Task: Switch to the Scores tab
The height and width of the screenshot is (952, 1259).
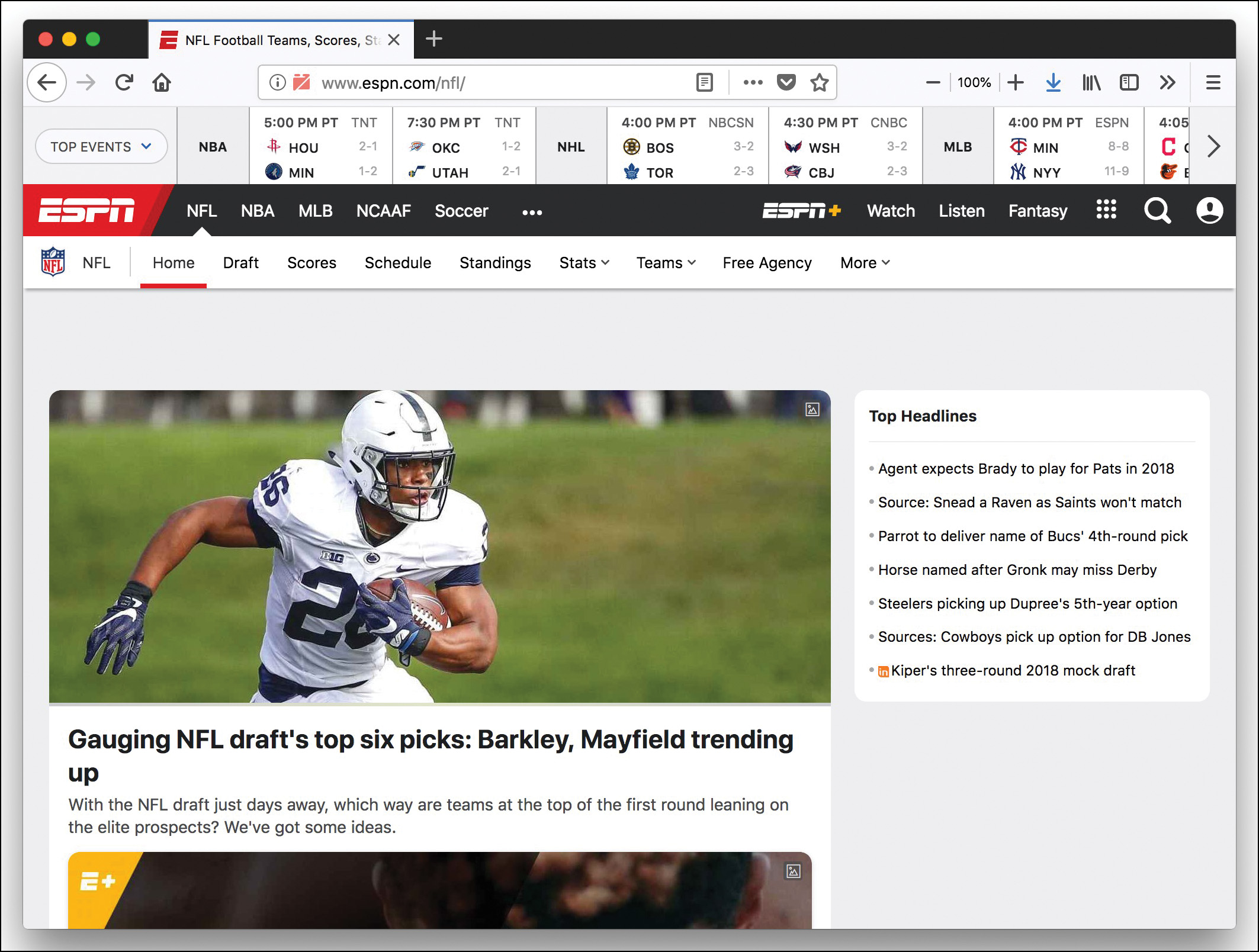Action: [311, 262]
